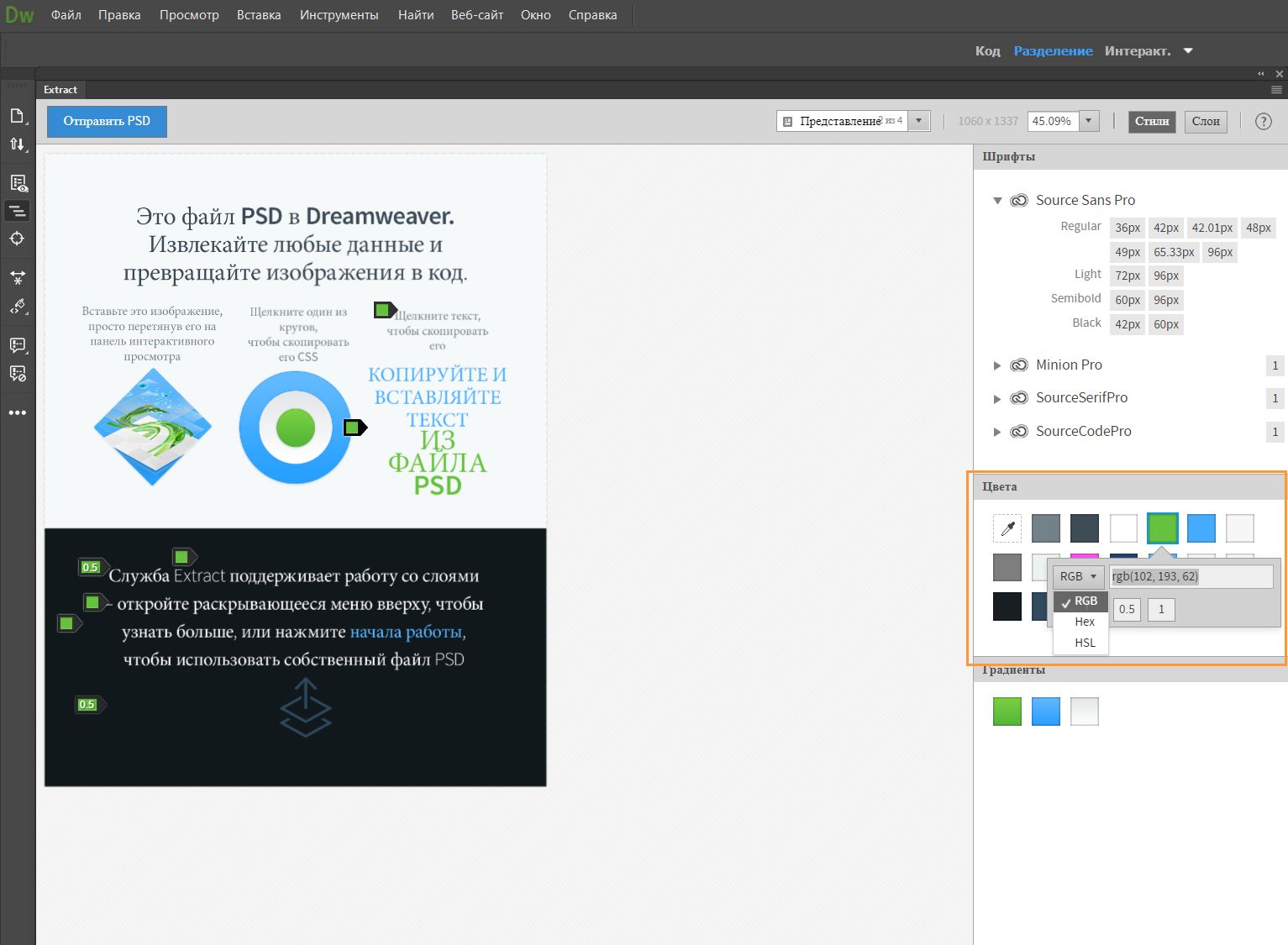This screenshot has width=1288, height=945.
Task: Click the Apply Comment speech bubble icon
Action: tap(17, 345)
